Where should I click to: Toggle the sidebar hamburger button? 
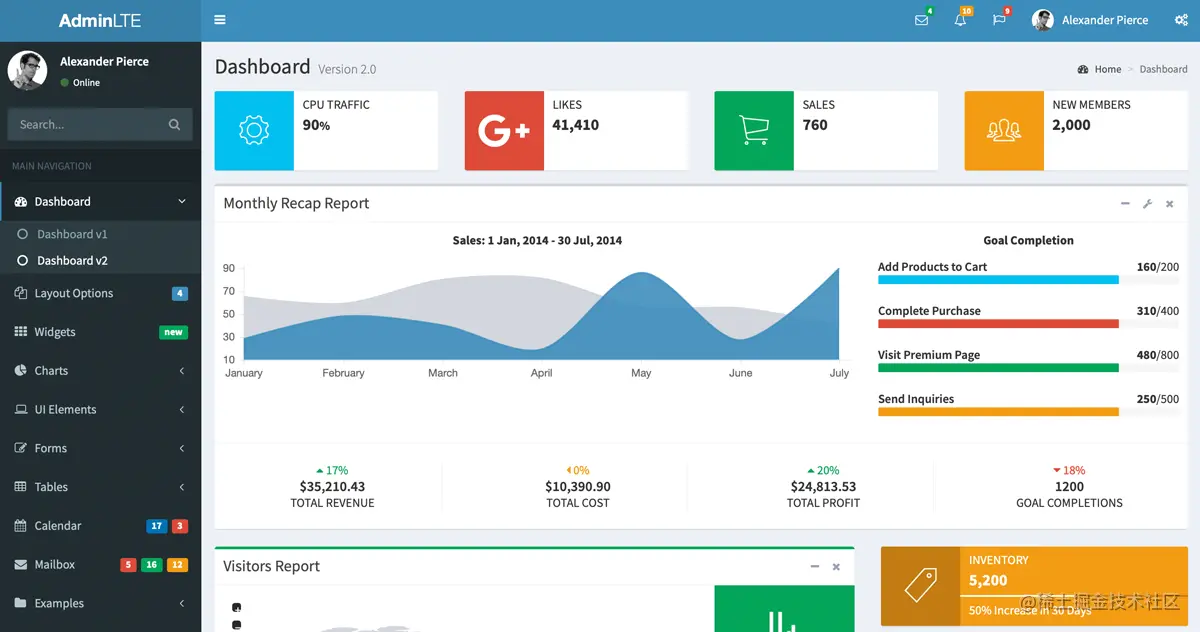219,20
